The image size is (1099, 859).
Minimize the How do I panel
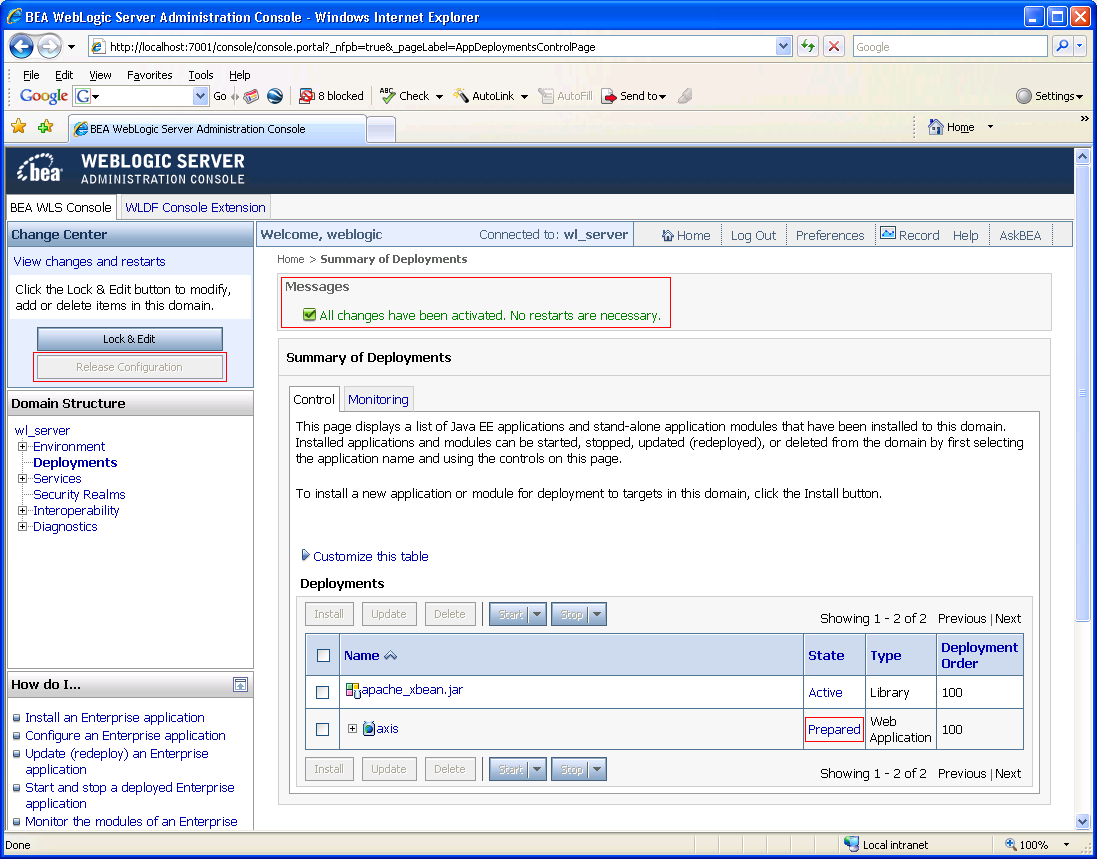pos(240,685)
